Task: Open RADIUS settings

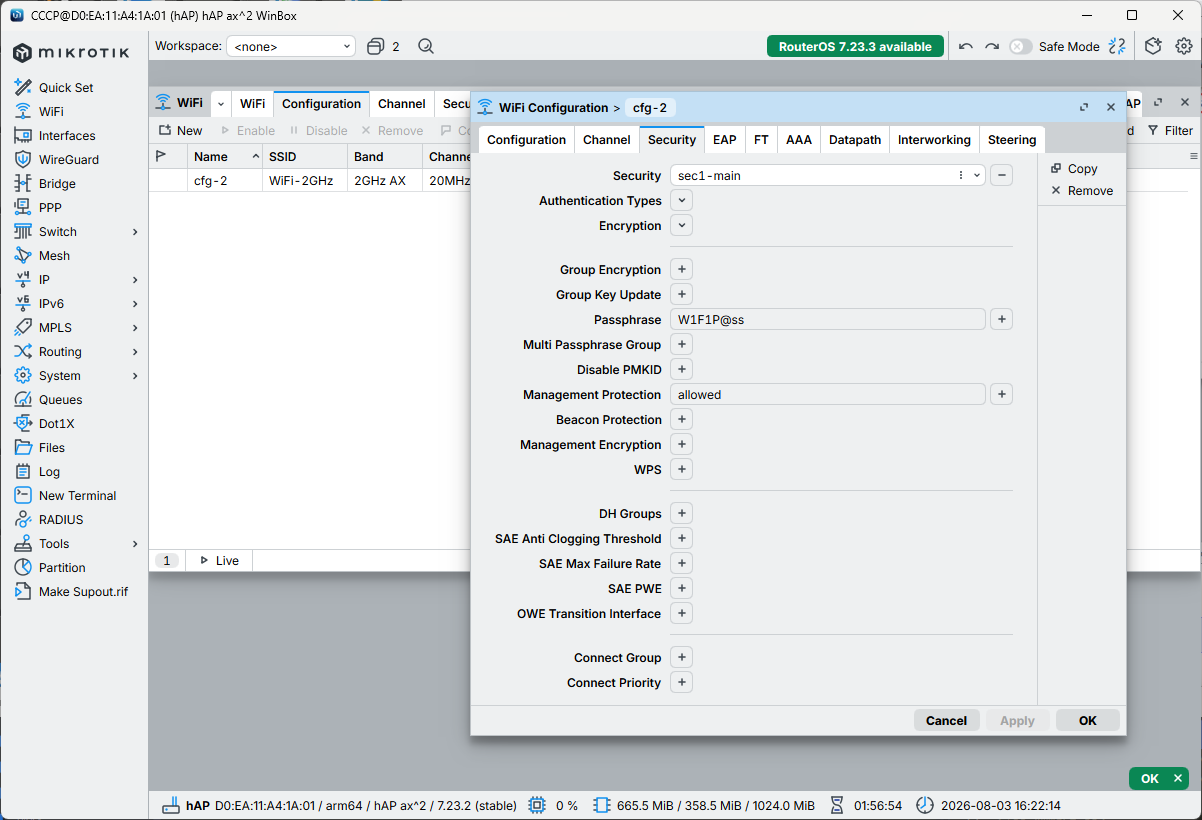Action: click(x=61, y=520)
